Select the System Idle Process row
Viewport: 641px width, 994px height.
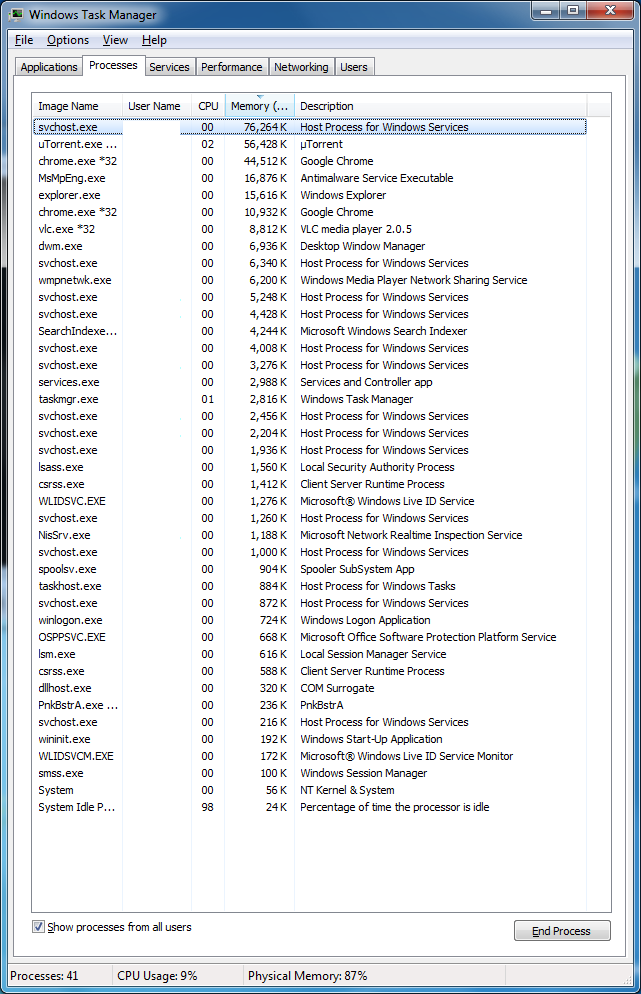pos(309,807)
